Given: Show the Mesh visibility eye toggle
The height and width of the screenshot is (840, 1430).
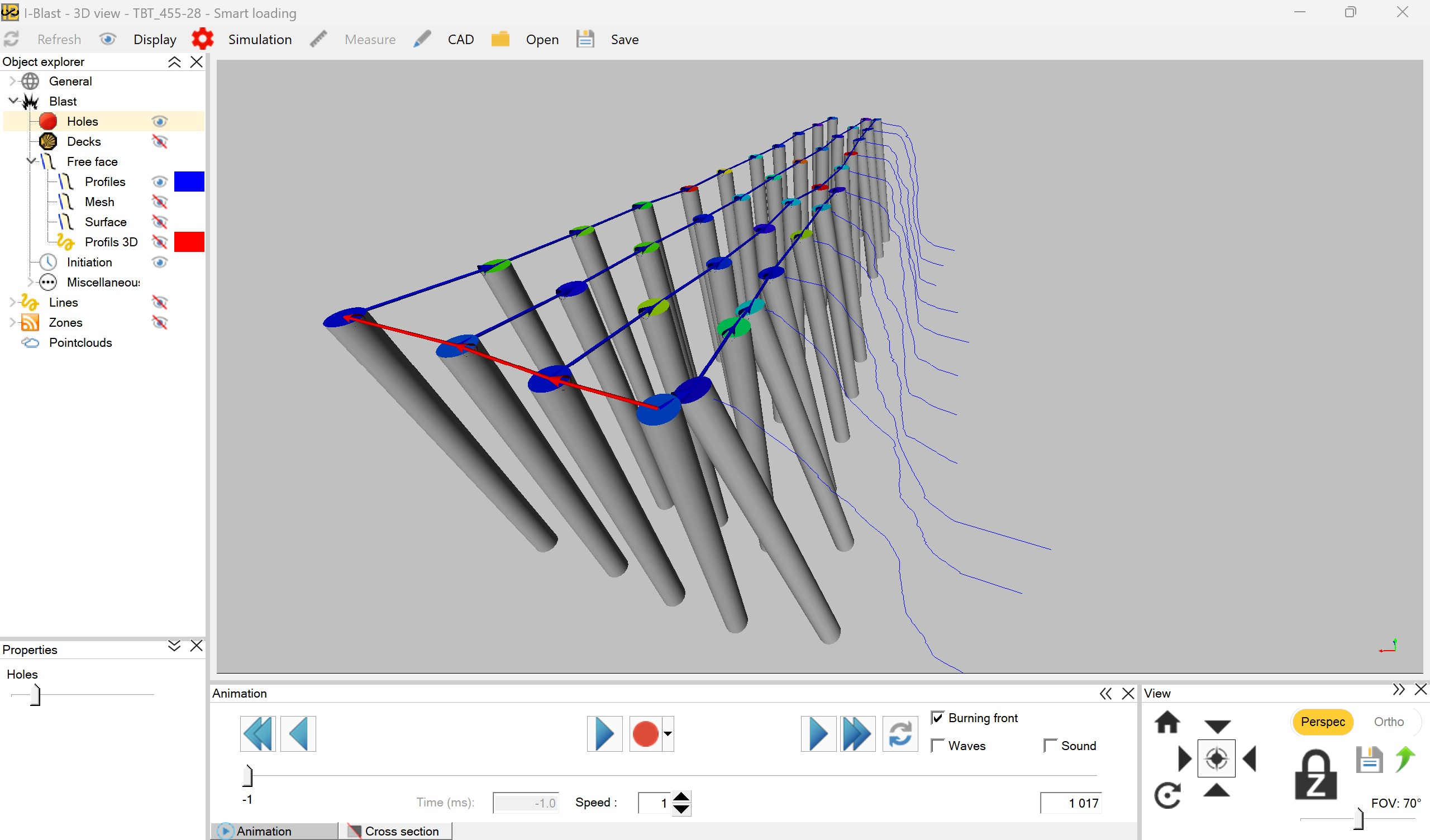Looking at the screenshot, I should 159,202.
